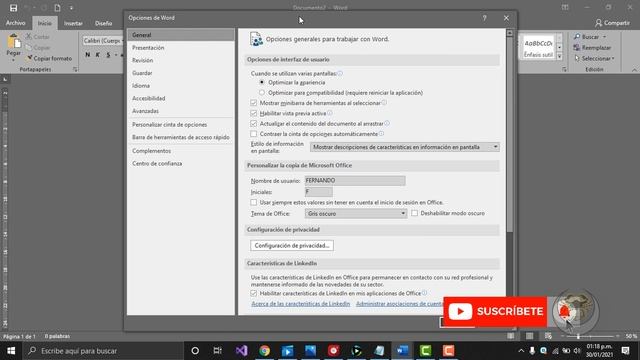This screenshot has width=640, height=360.
Task: Open Estilo de información en pantalla dropdown
Action: coord(404,147)
